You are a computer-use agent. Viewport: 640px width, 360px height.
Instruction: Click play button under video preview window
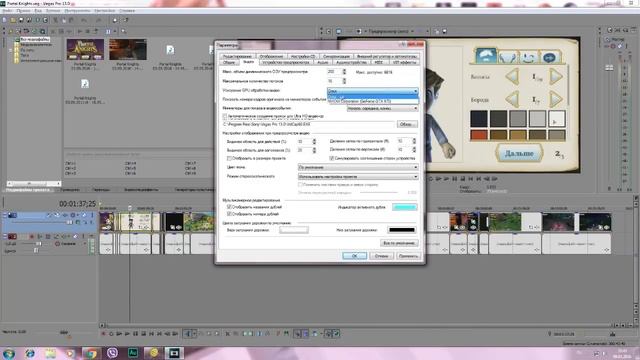point(447,179)
